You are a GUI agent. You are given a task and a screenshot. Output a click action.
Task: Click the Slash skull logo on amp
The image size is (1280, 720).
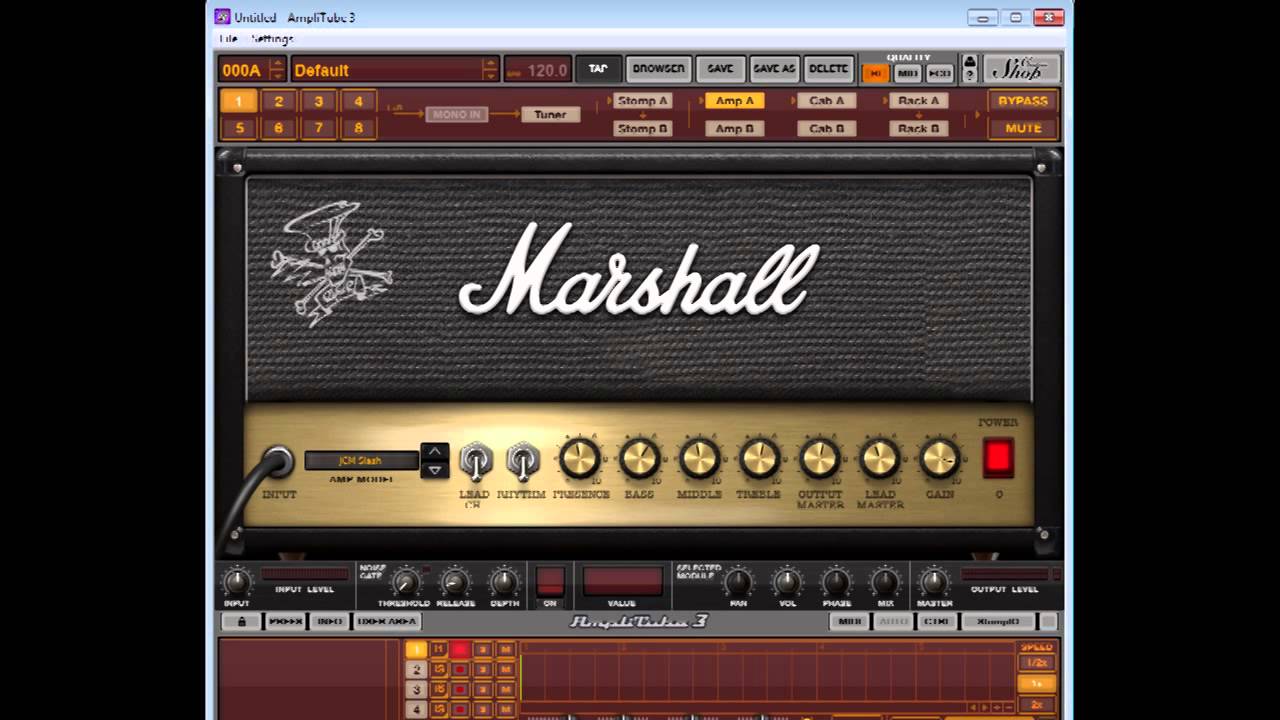point(331,262)
